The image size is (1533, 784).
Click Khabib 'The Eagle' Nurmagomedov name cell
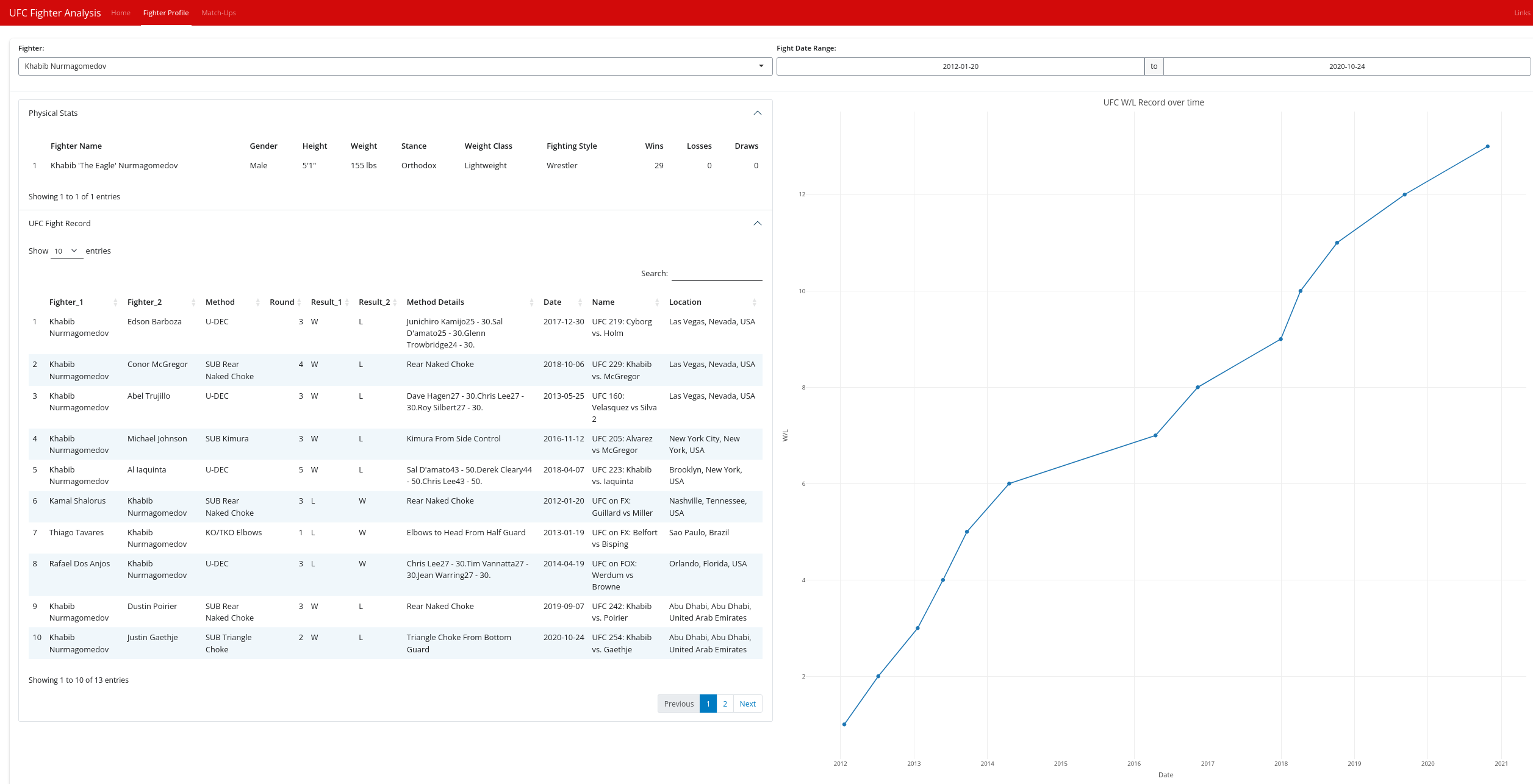(x=114, y=166)
